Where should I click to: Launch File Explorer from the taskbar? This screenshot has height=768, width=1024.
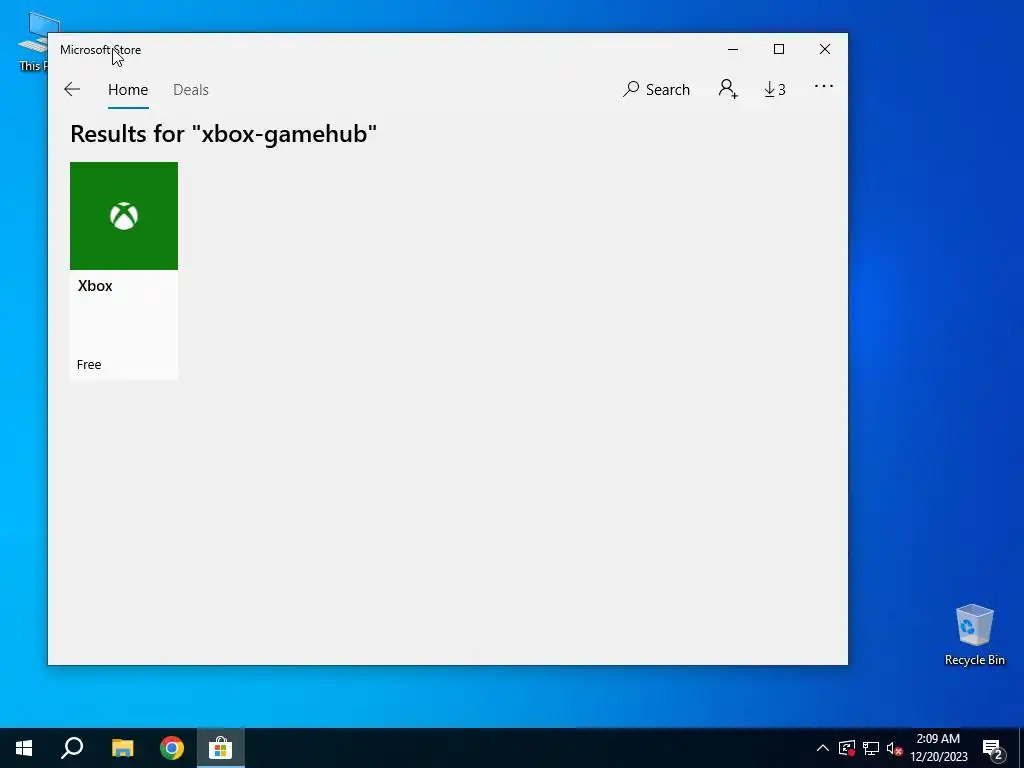tap(122, 748)
